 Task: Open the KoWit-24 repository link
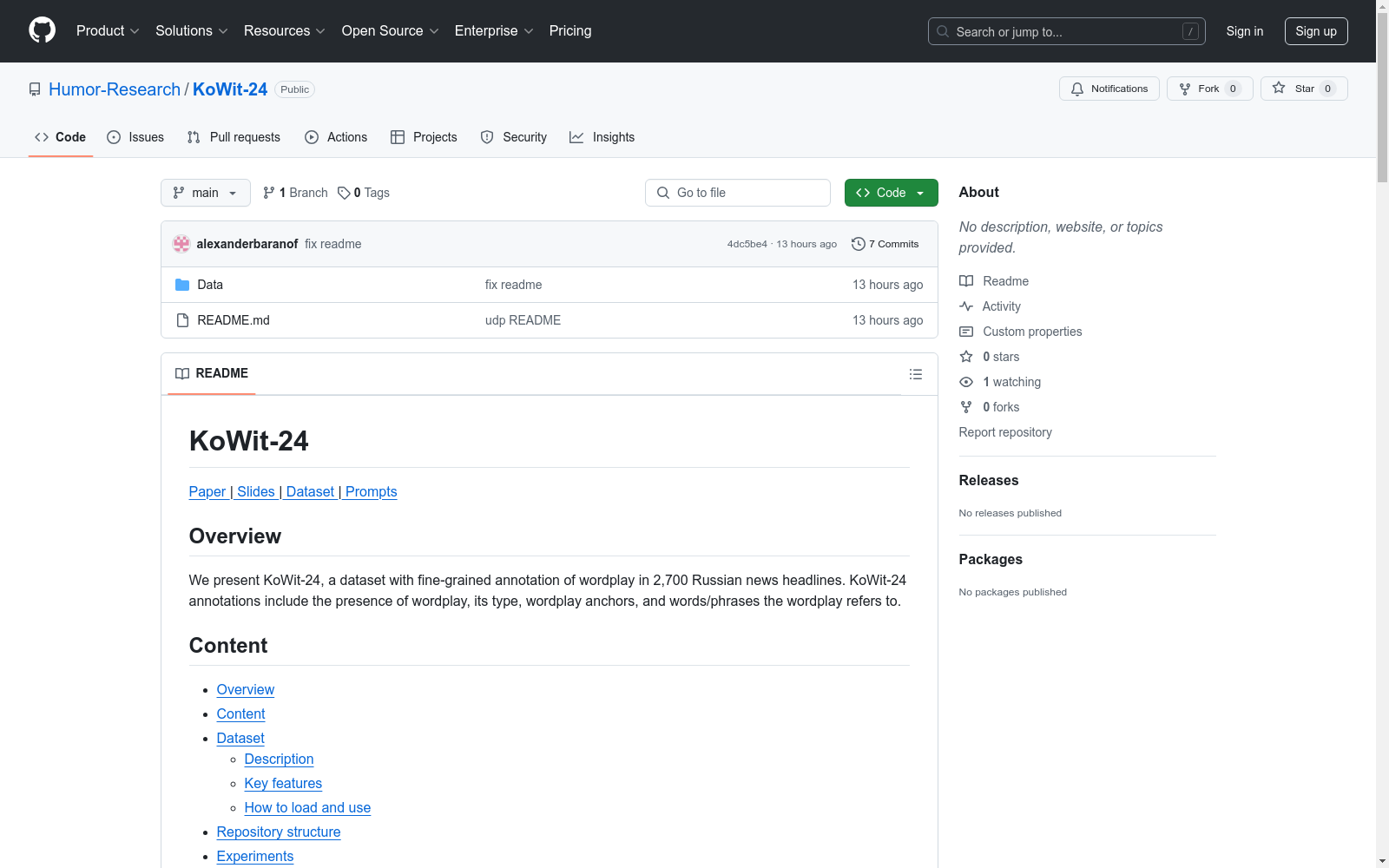coord(230,89)
